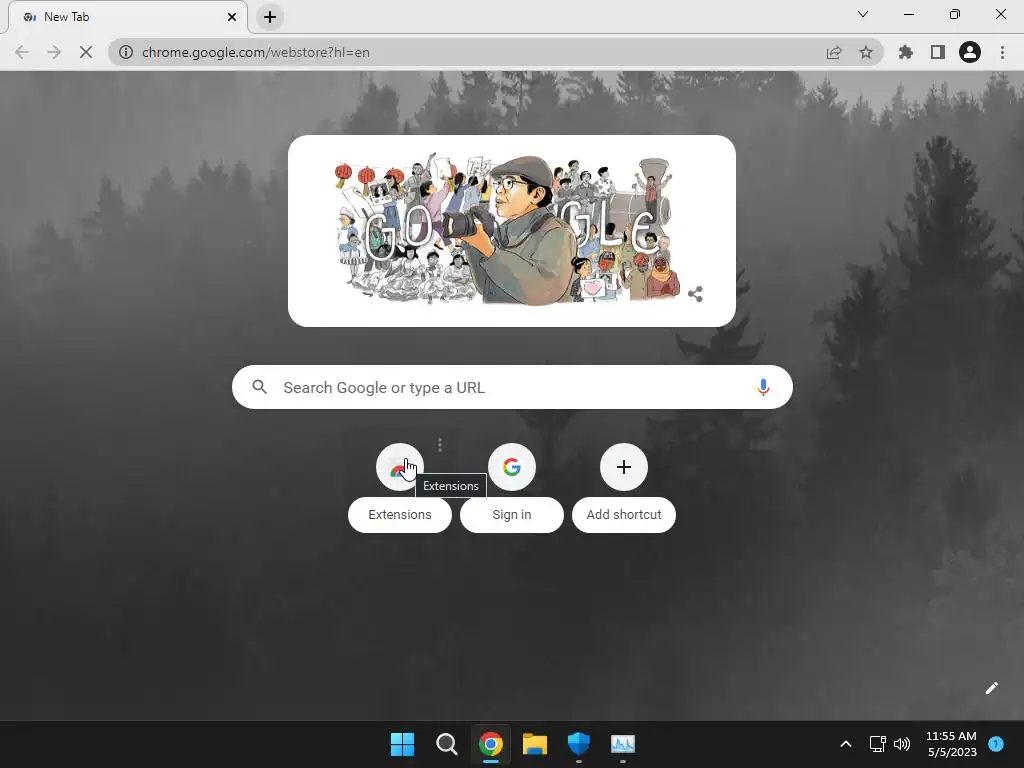Click the magnifier icon in the search box
The height and width of the screenshot is (768, 1024).
pos(259,387)
